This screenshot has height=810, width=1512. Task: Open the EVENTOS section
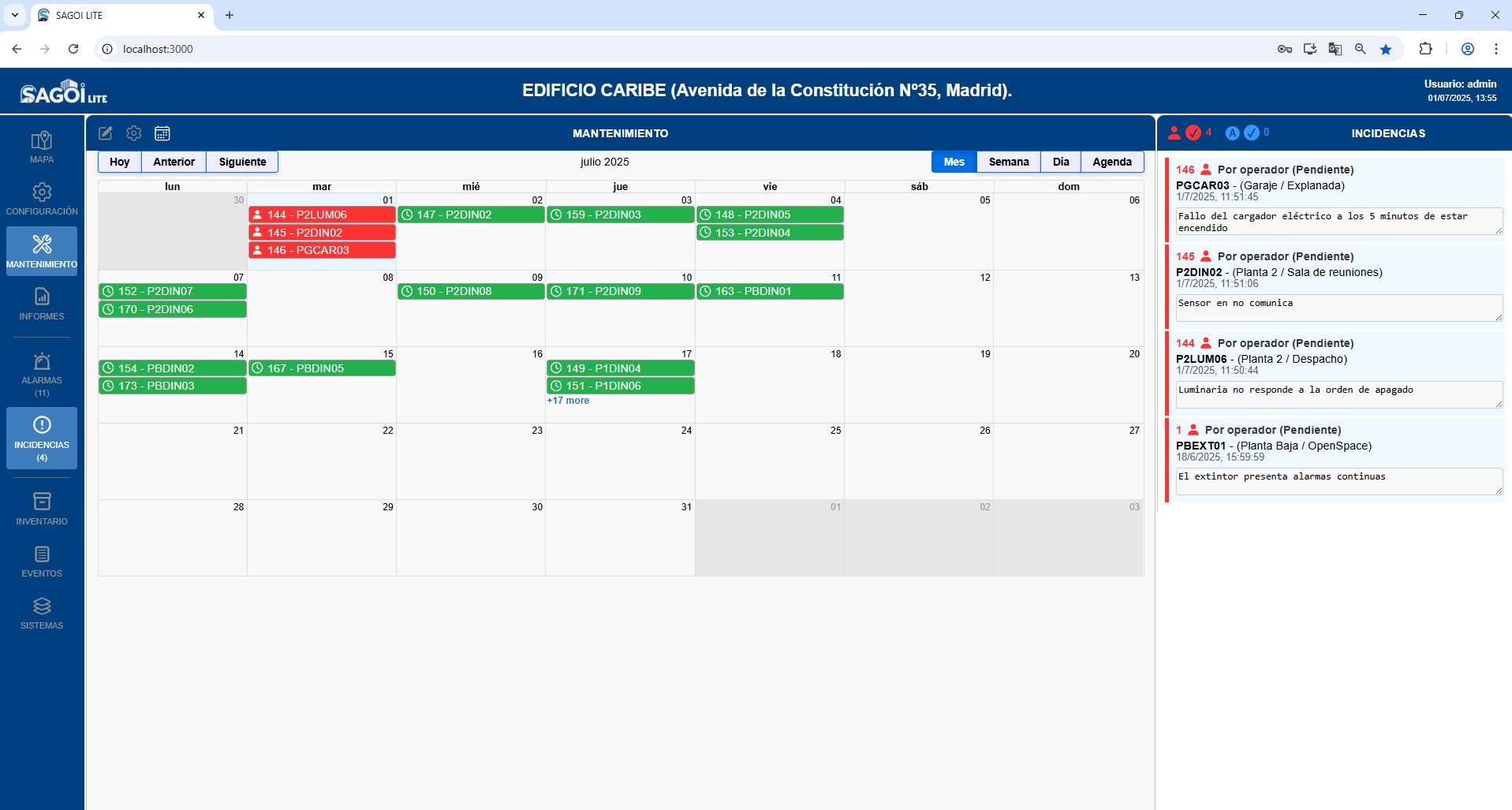tap(42, 562)
